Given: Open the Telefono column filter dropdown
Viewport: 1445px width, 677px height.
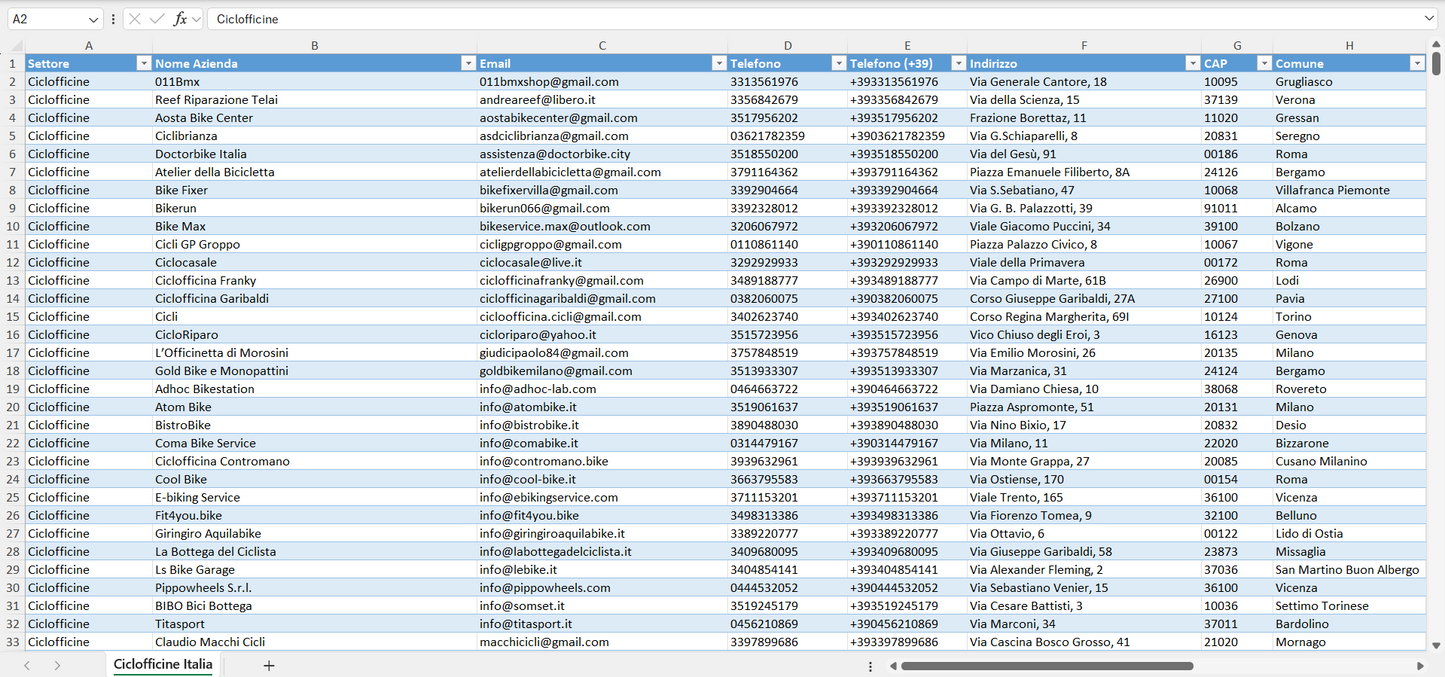Looking at the screenshot, I should point(838,63).
